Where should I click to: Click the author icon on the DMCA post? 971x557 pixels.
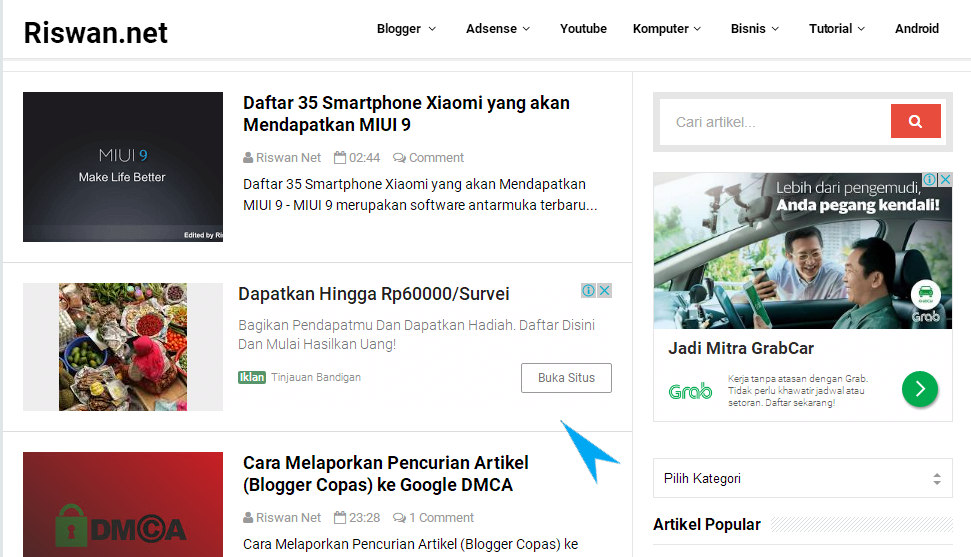pyautogui.click(x=248, y=518)
